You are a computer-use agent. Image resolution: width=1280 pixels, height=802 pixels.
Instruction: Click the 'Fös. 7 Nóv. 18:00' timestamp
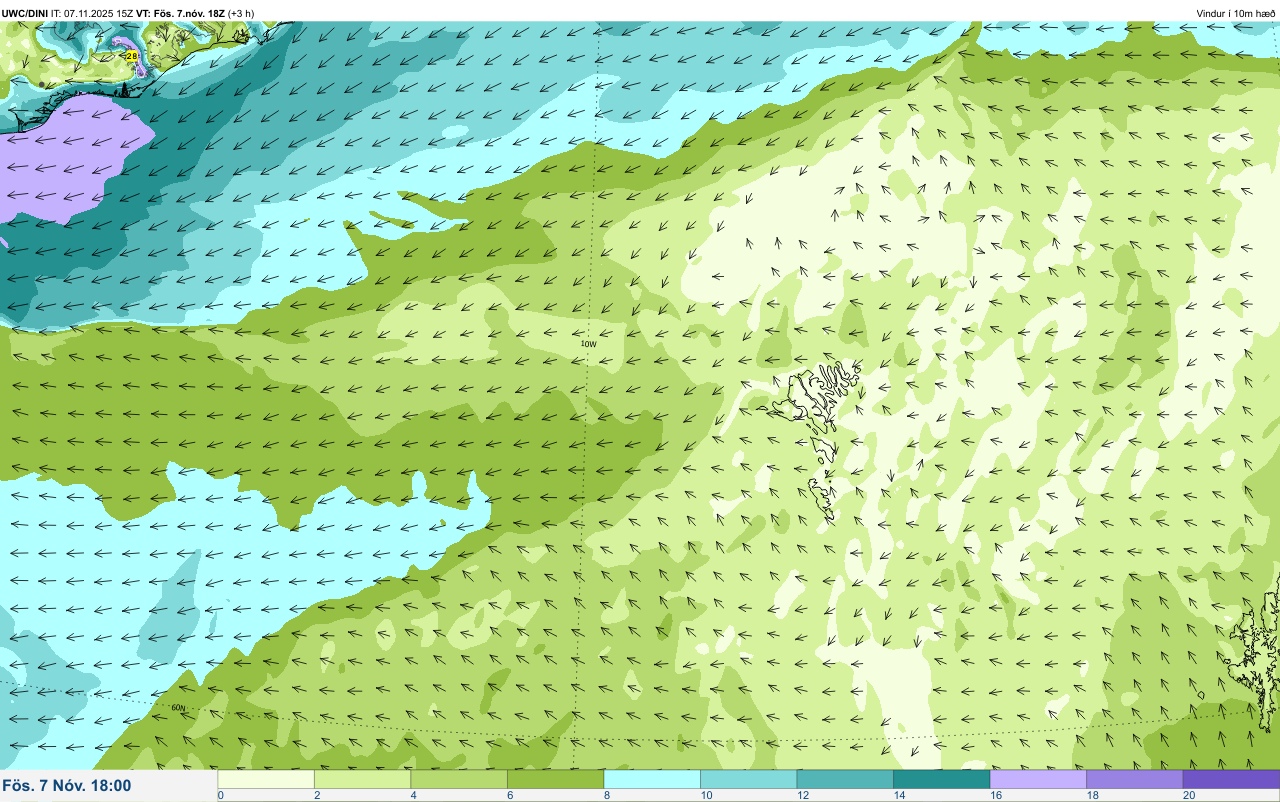67,785
